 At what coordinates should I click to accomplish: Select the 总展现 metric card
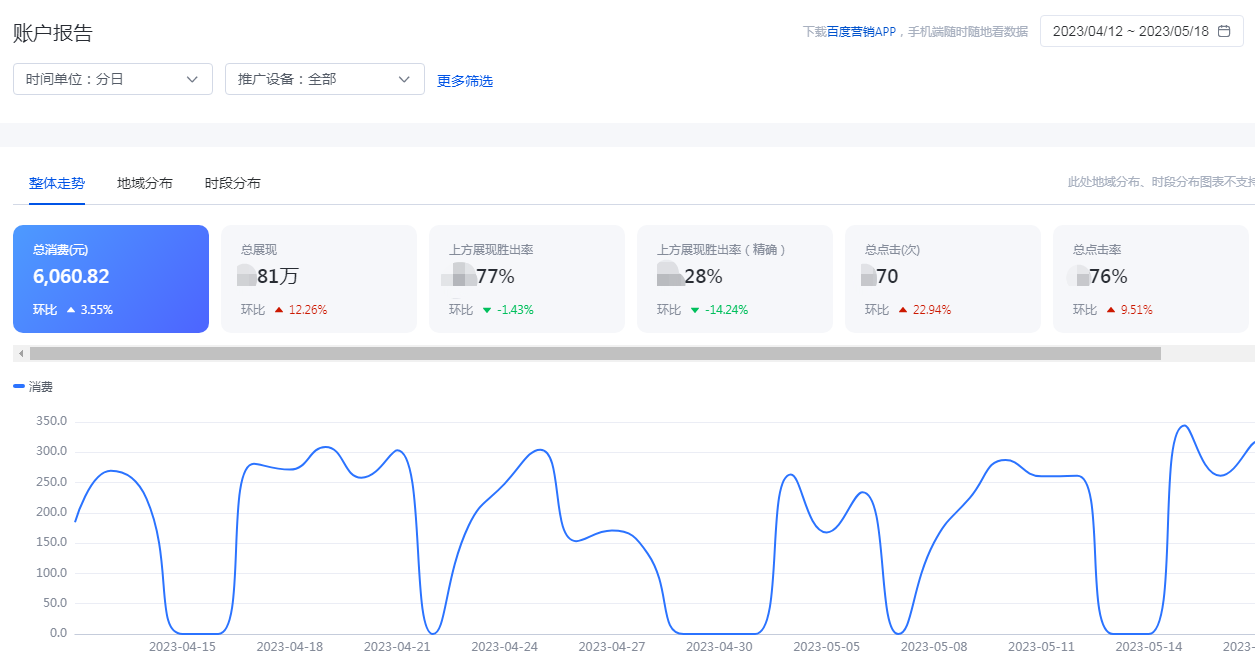319,279
